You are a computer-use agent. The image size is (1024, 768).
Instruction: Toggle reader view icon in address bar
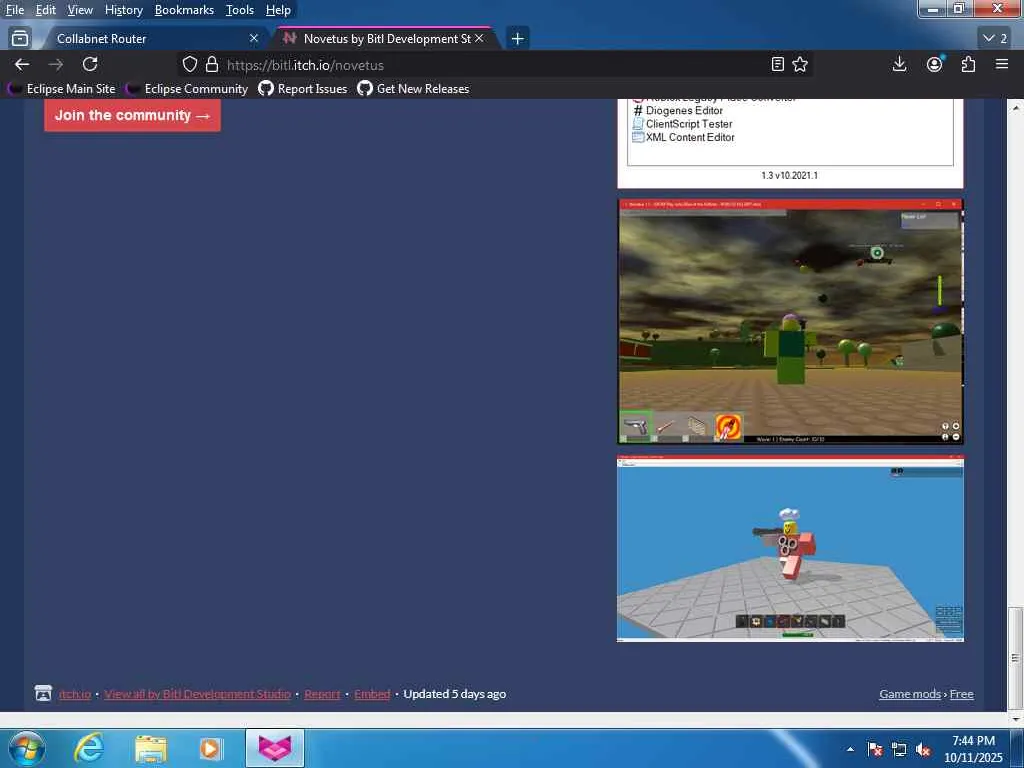point(777,64)
